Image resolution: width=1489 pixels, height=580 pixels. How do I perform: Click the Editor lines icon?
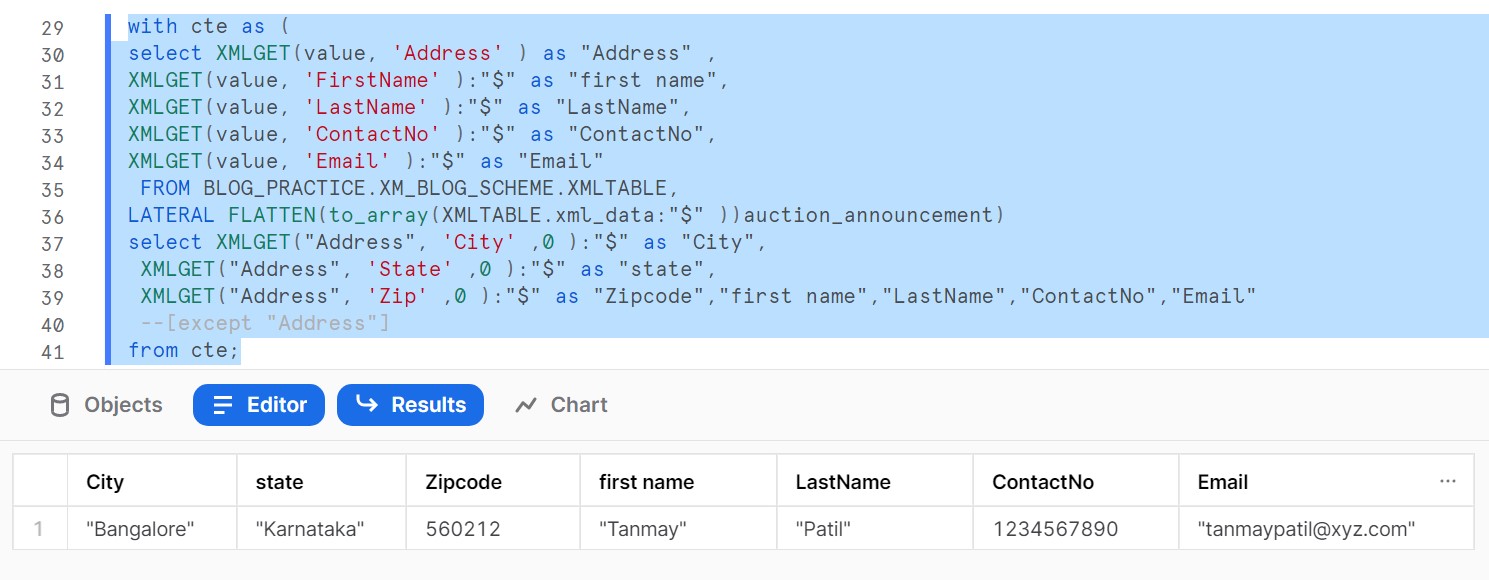click(x=224, y=405)
